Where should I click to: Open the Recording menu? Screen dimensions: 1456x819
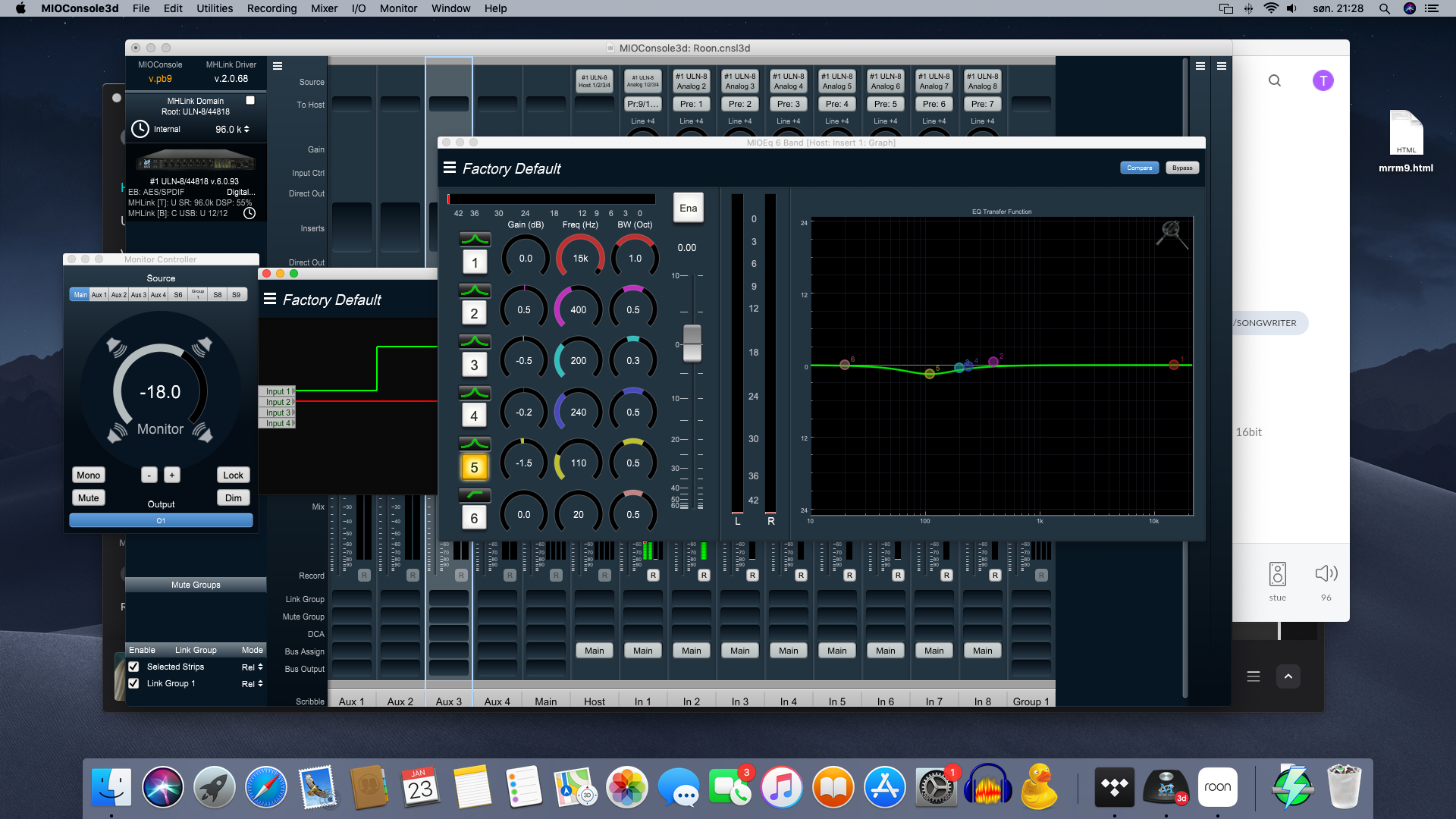point(271,8)
